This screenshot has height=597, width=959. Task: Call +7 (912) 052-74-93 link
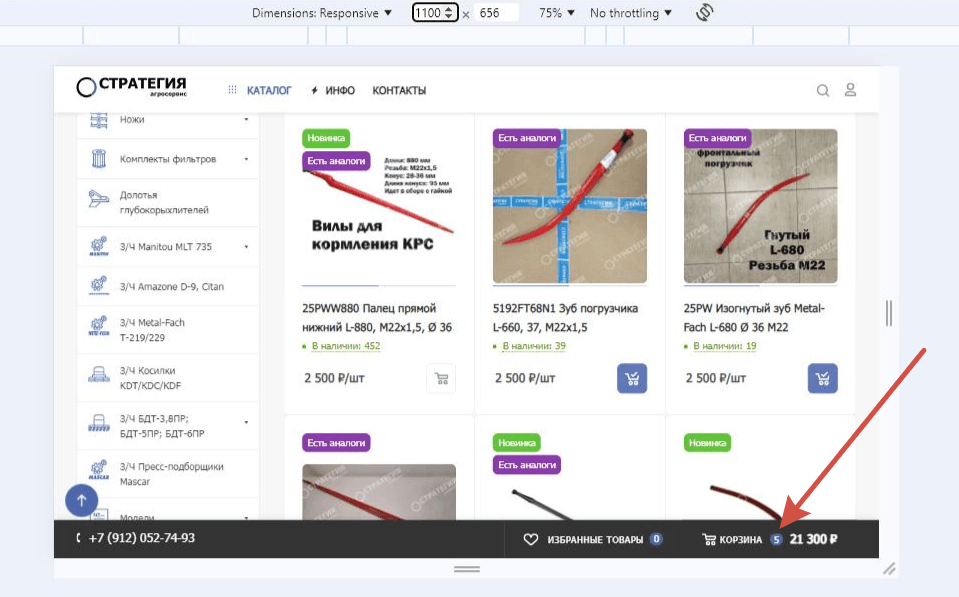[142, 538]
